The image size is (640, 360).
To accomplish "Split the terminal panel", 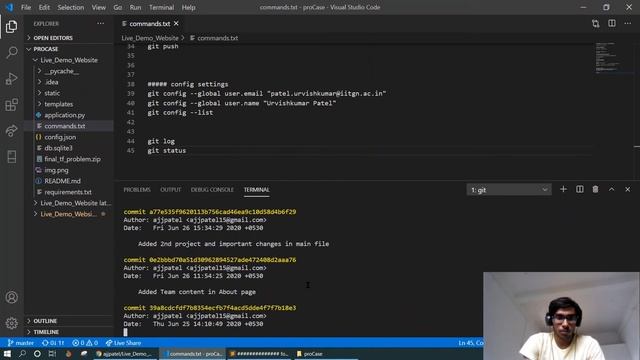I will point(580,189).
